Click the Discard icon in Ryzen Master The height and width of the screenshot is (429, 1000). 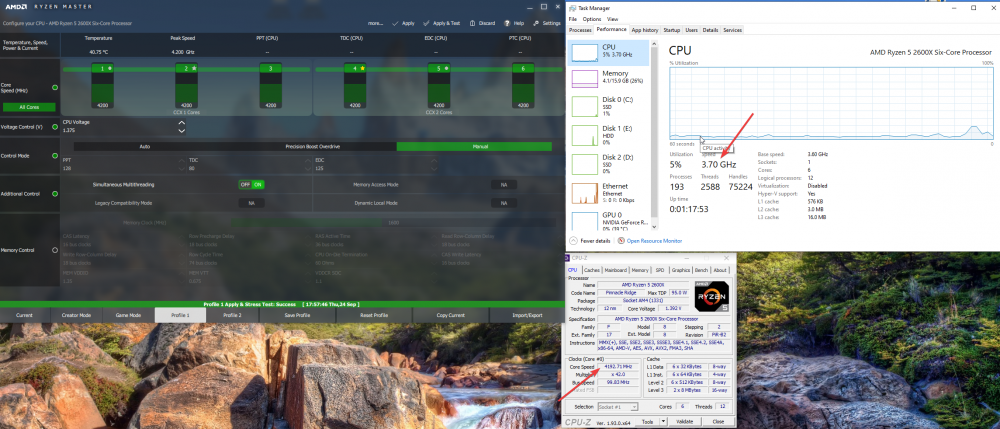(x=473, y=23)
